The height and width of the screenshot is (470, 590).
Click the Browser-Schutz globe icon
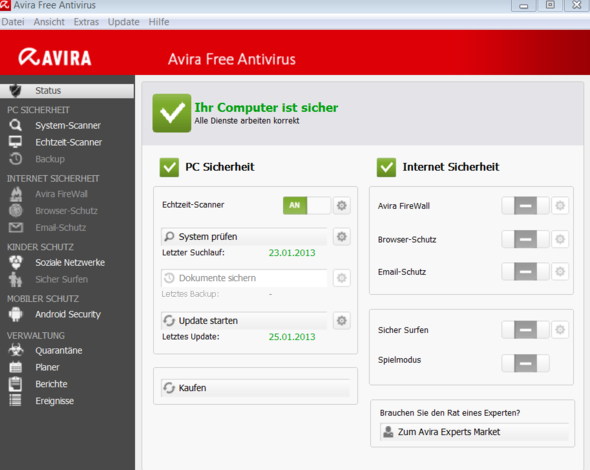(15, 210)
